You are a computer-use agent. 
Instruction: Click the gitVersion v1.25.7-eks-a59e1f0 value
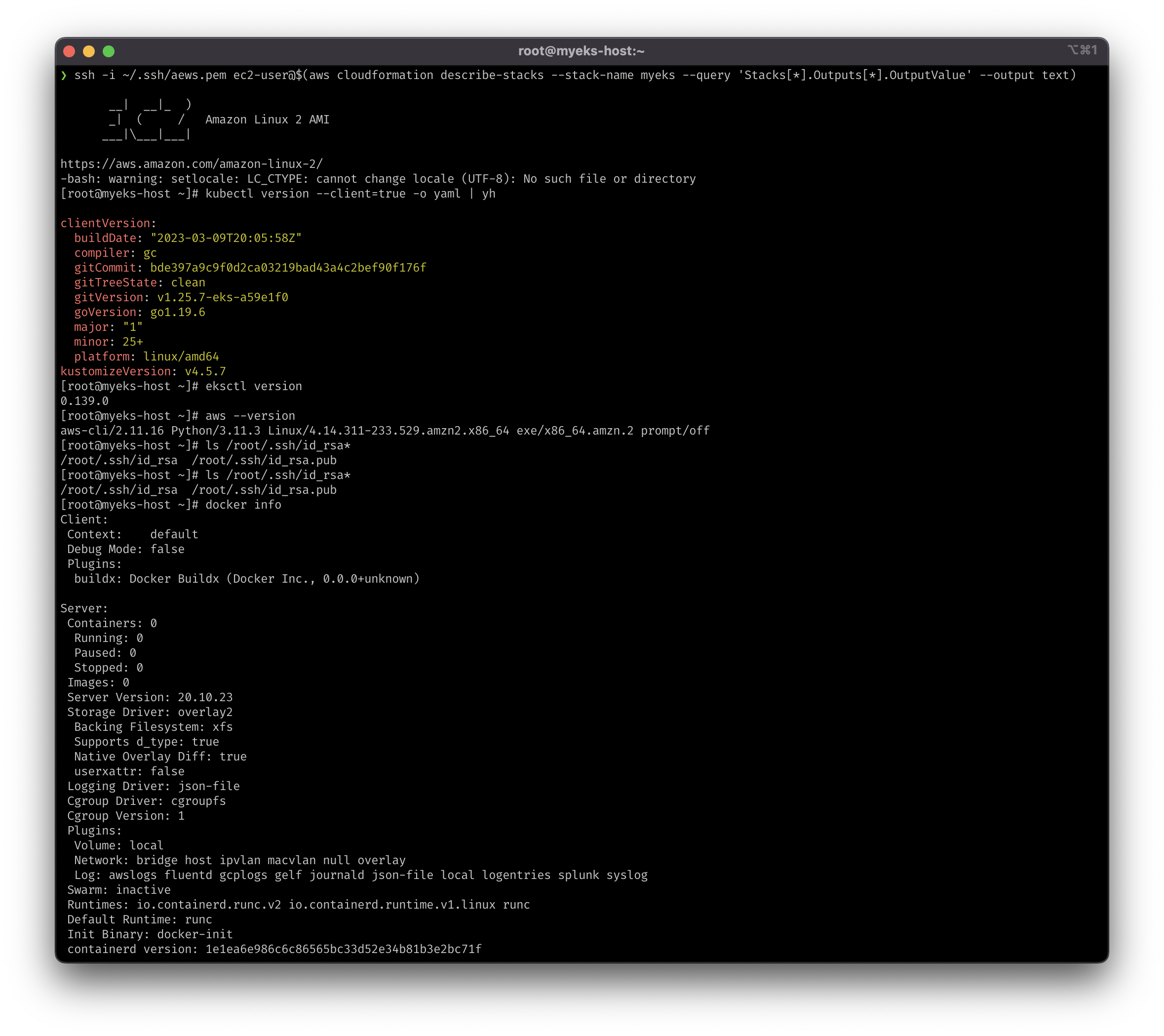pyautogui.click(x=223, y=297)
